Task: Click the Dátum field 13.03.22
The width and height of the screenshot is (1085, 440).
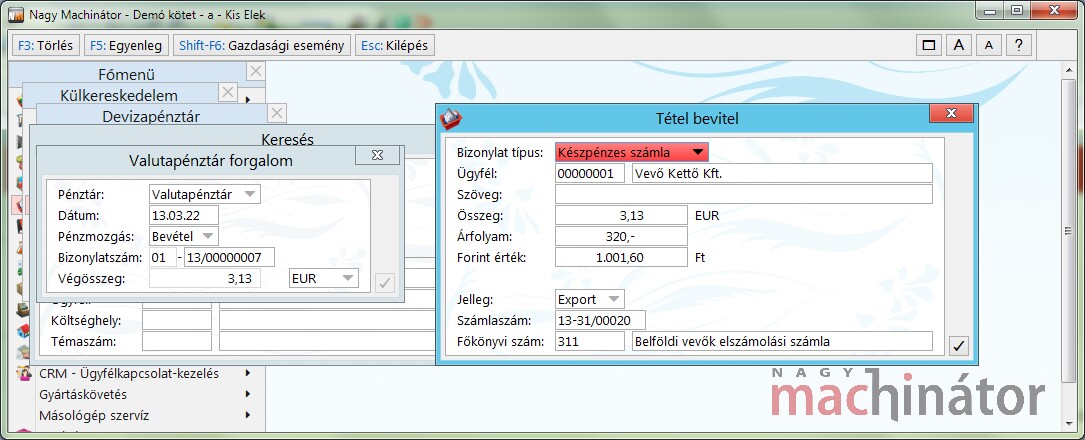Action: pos(183,215)
